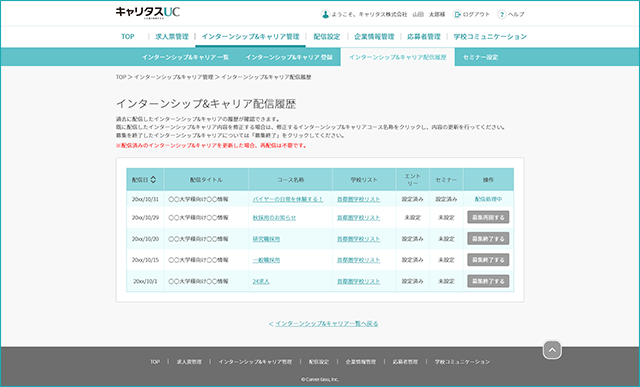Click the user profile icon near ようこそ
Viewport: 640px width, 387px height.
click(x=325, y=14)
